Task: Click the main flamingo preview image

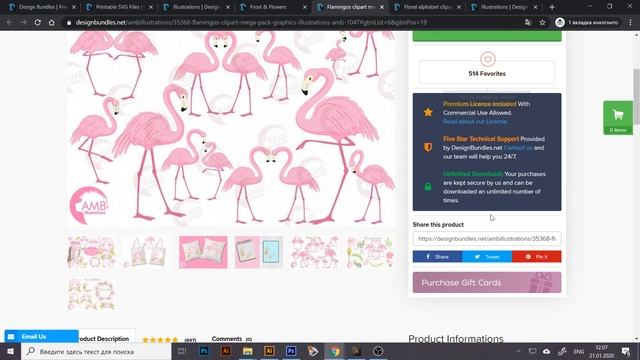Action: click(231, 129)
